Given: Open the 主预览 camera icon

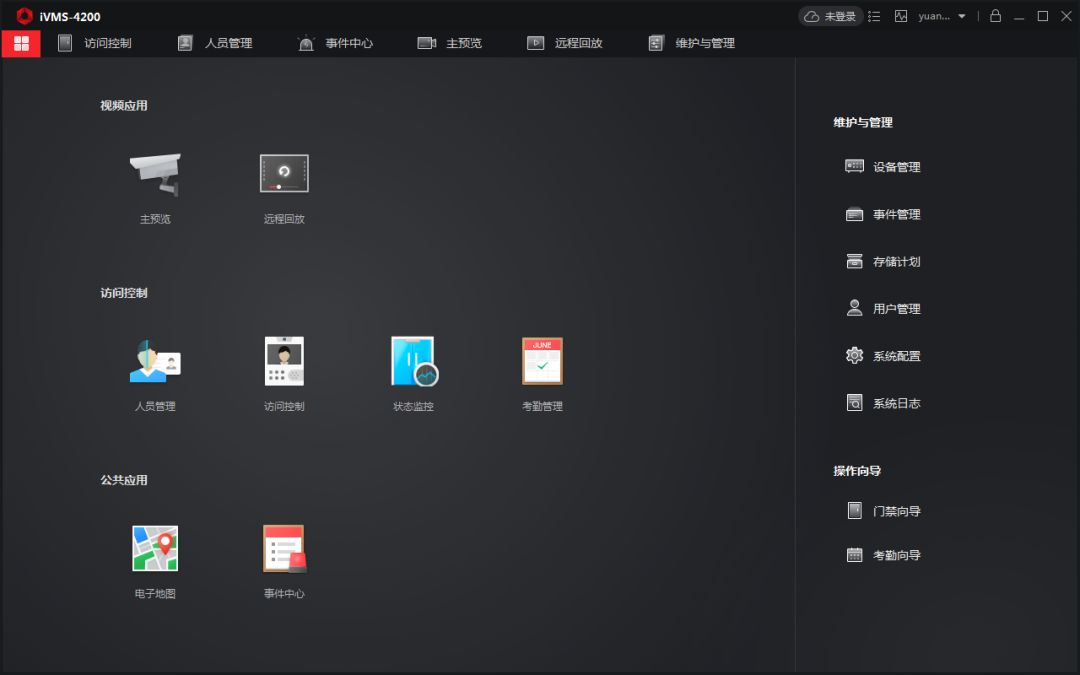Looking at the screenshot, I should coord(155,176).
